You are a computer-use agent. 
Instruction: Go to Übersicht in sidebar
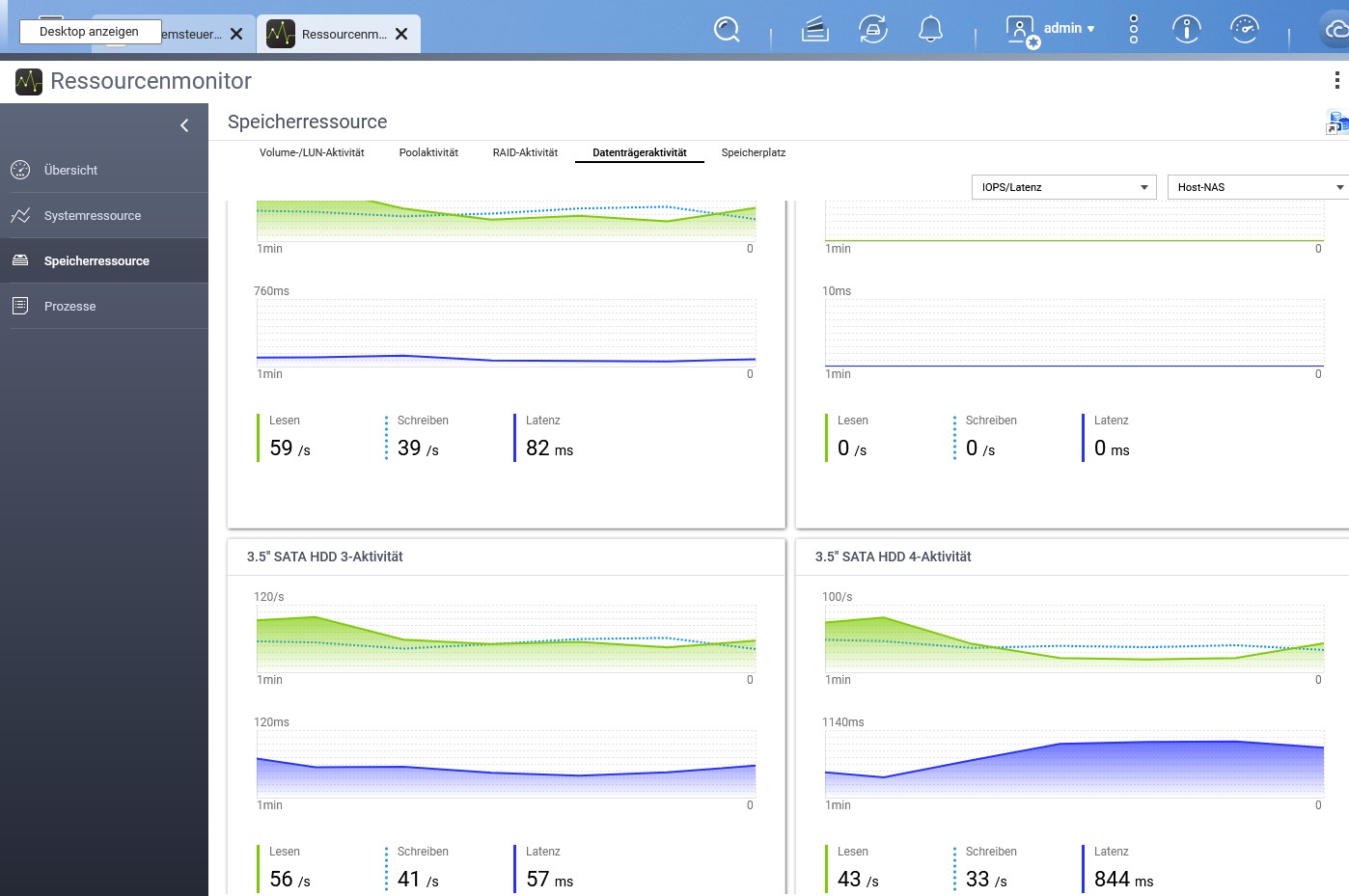click(x=70, y=171)
